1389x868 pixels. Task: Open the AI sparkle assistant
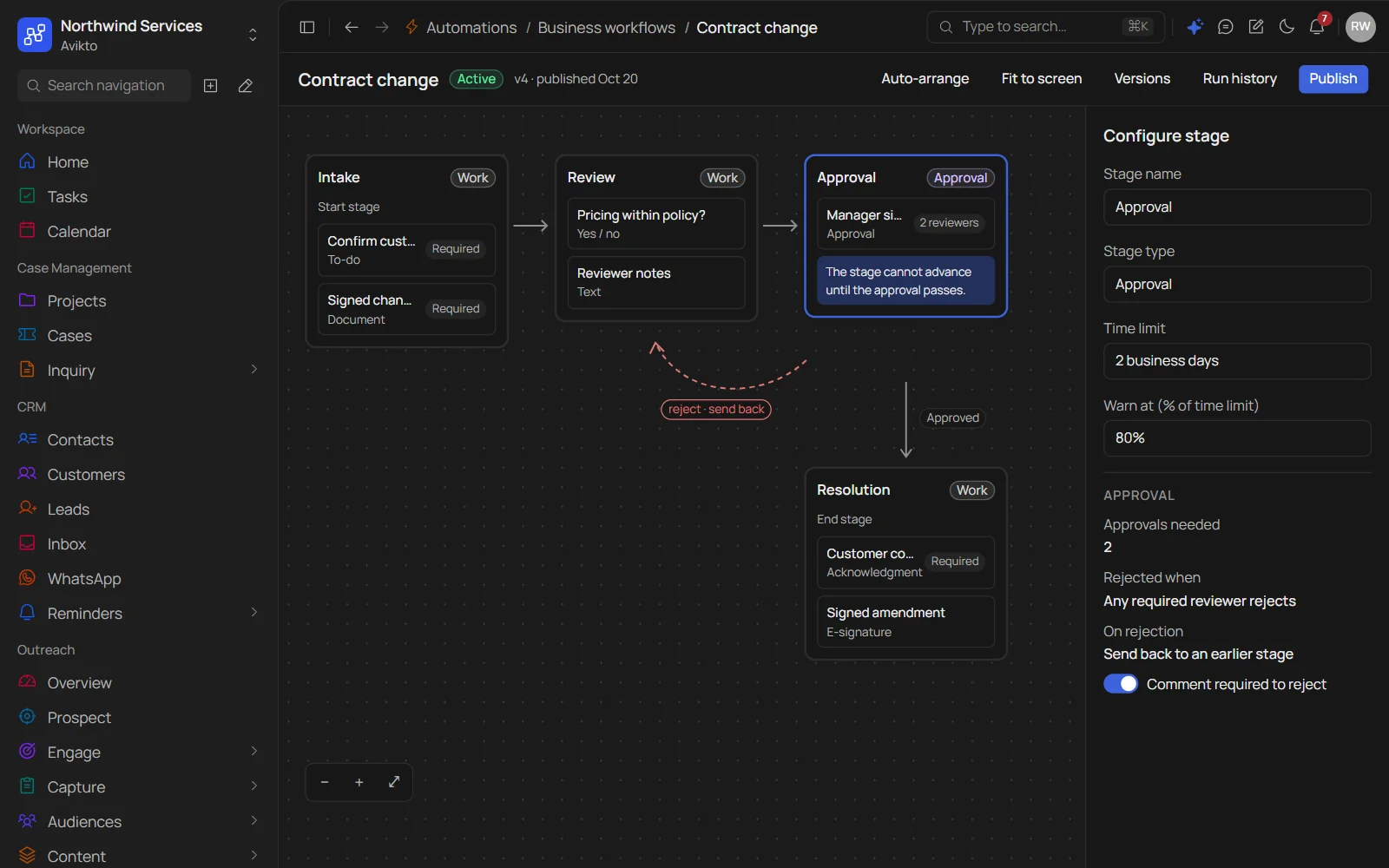1195,27
